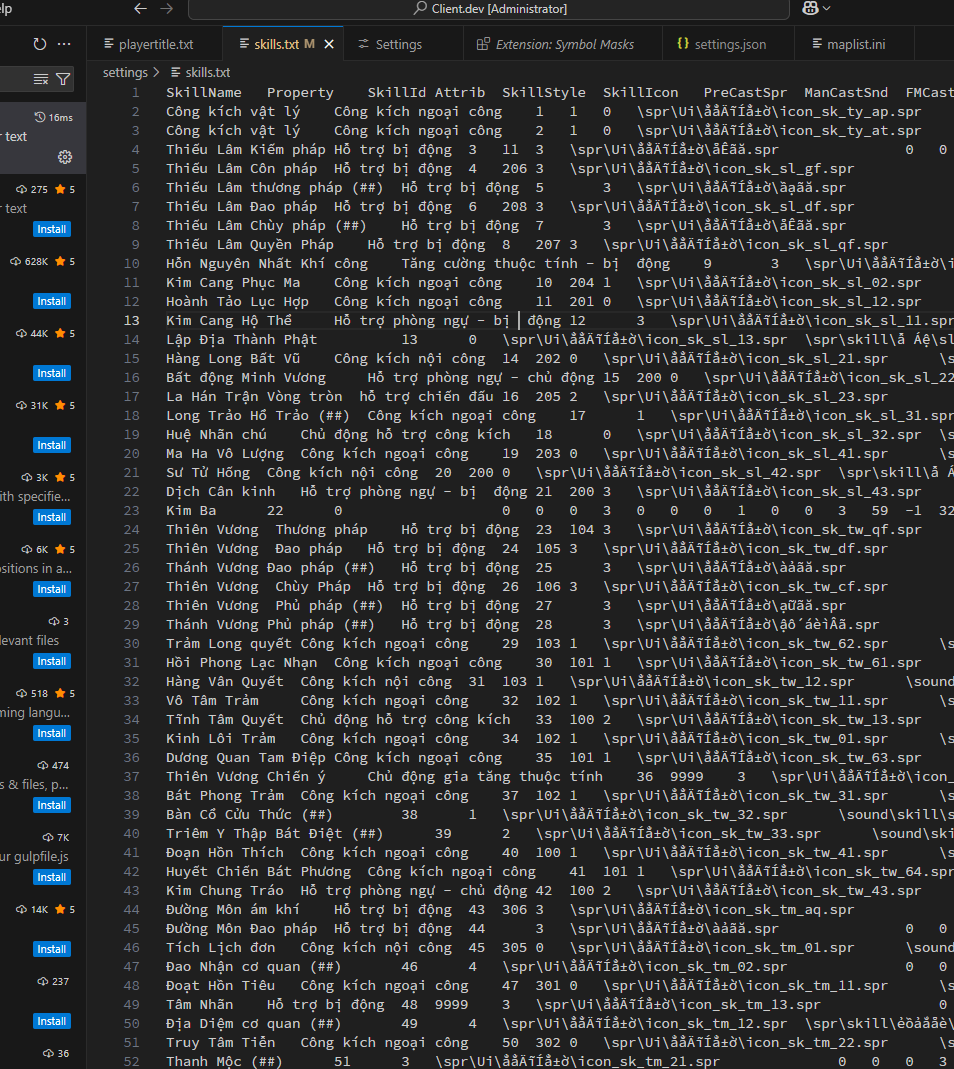Switch to the settings.json tab
Viewport: 954px width, 1069px height.
[730, 44]
